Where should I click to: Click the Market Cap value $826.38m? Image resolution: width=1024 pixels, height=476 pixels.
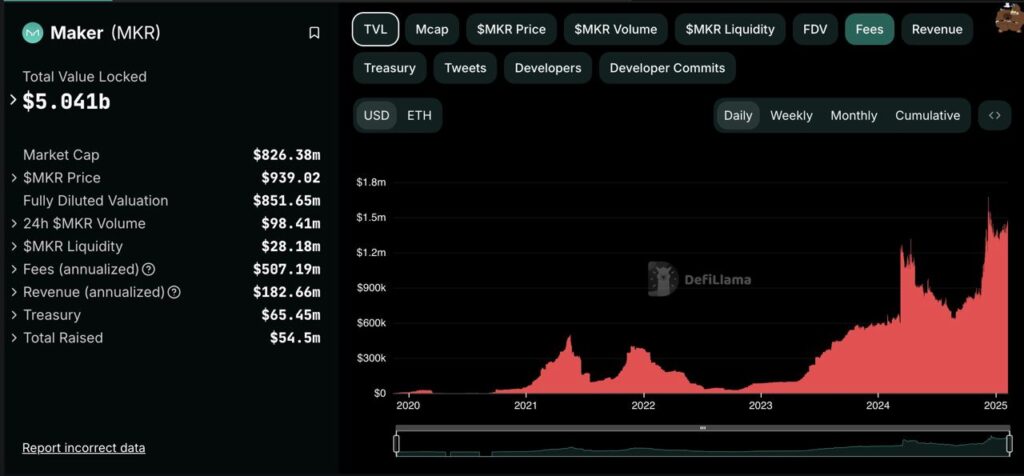[287, 155]
